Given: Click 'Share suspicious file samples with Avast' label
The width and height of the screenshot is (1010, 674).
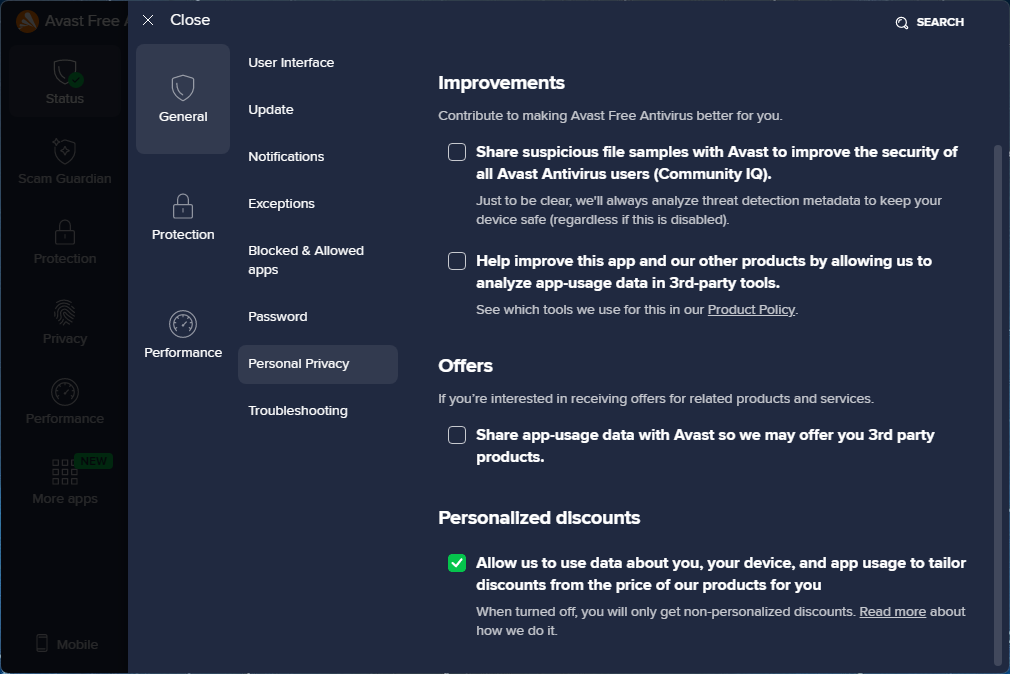Looking at the screenshot, I should point(717,163).
